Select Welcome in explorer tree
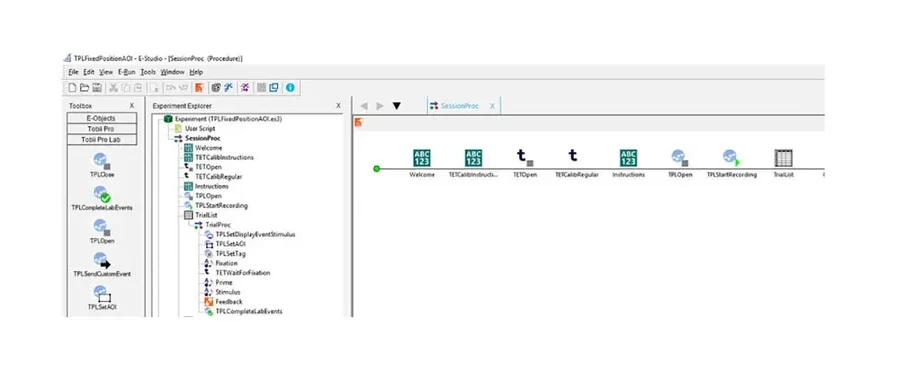This screenshot has width=906, height=378. [203, 148]
